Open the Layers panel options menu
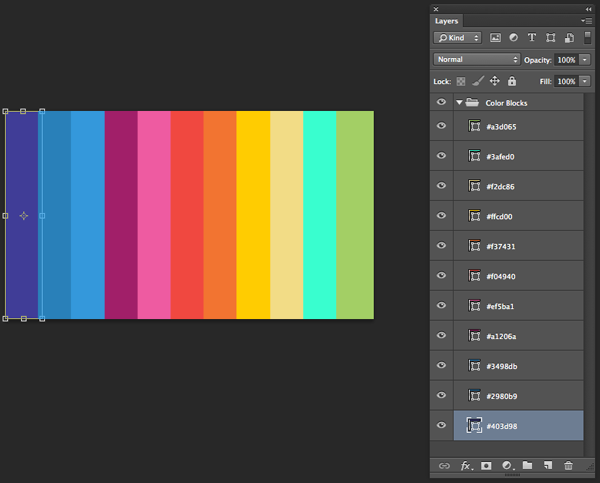 tap(587, 21)
